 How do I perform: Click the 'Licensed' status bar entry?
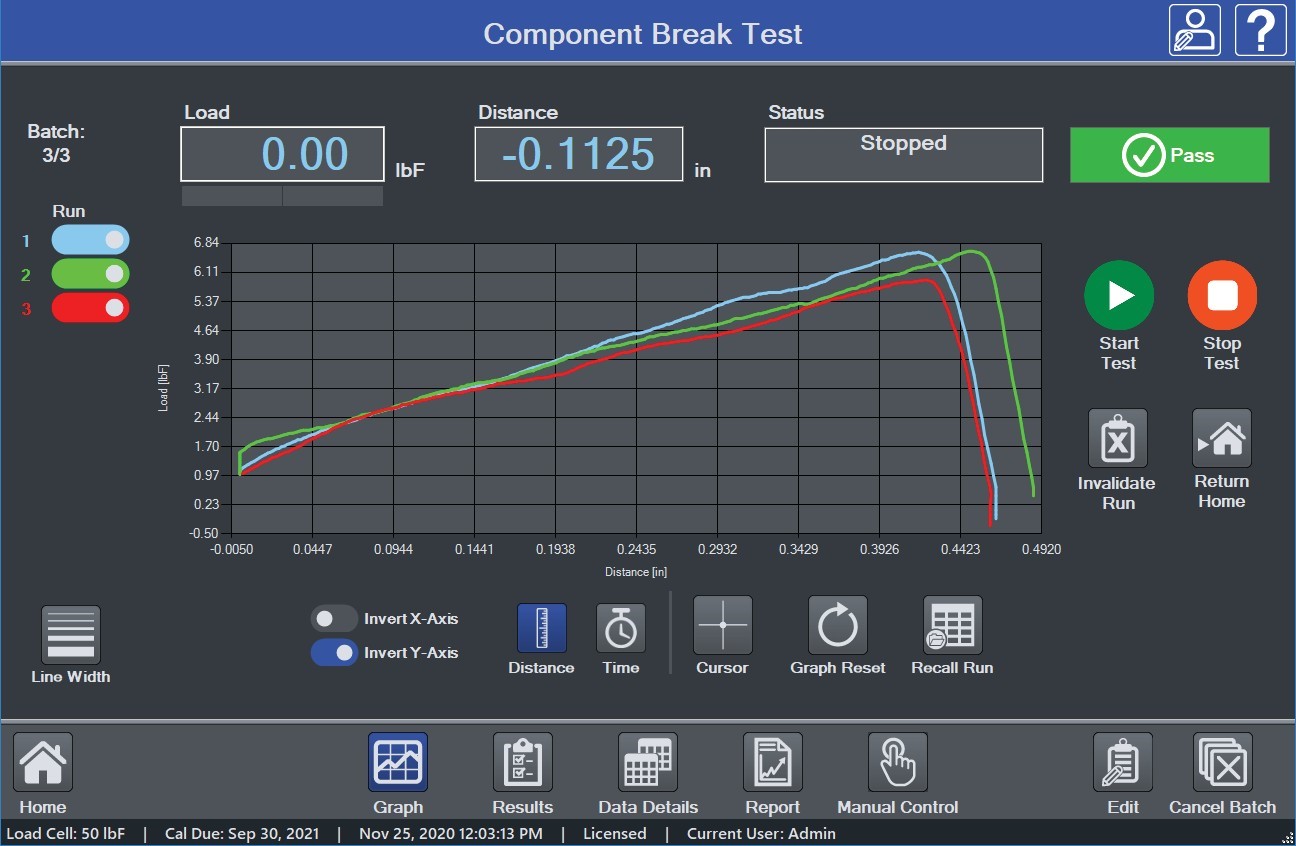pyautogui.click(x=614, y=833)
